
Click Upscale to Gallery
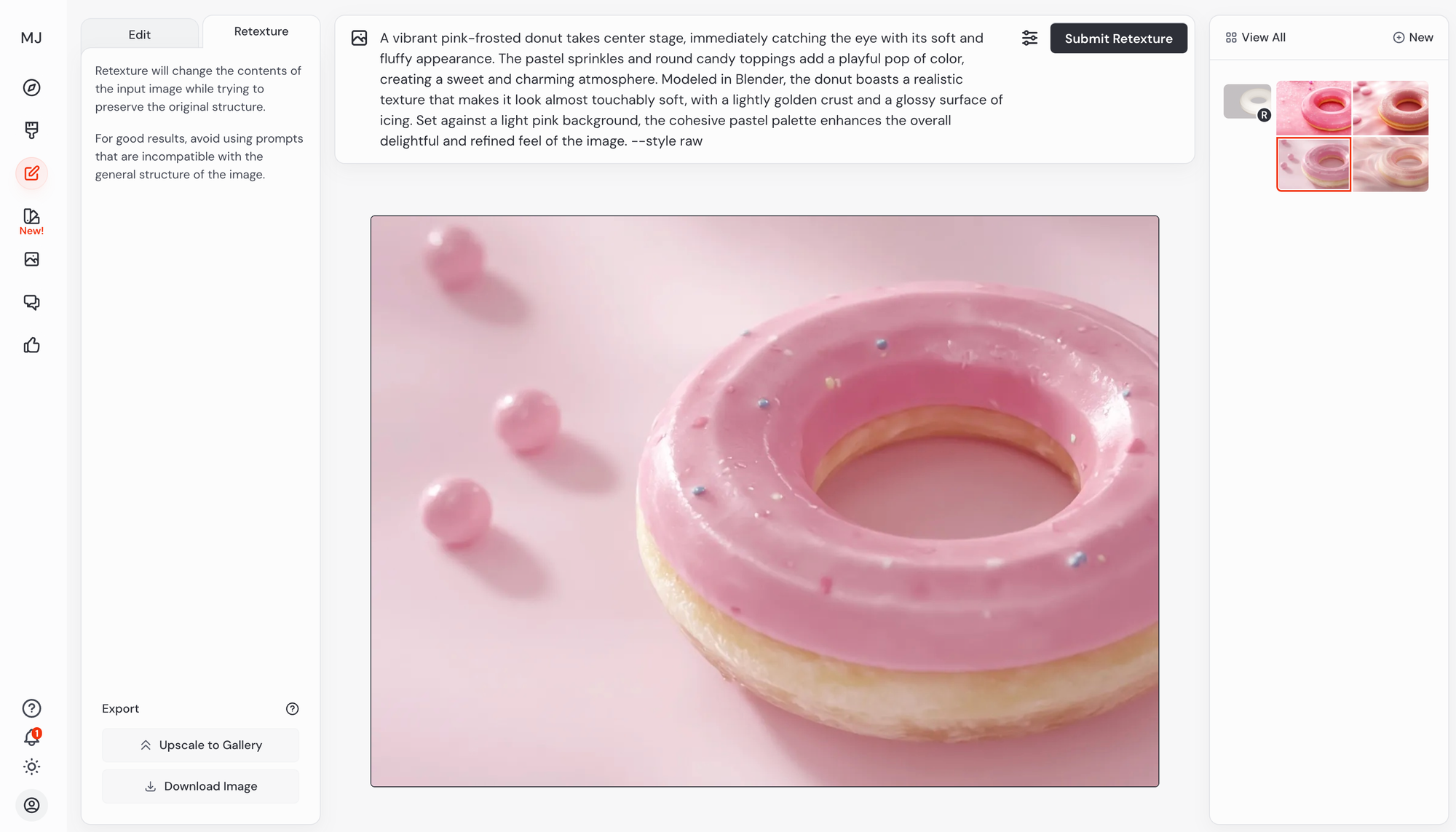pyautogui.click(x=200, y=745)
